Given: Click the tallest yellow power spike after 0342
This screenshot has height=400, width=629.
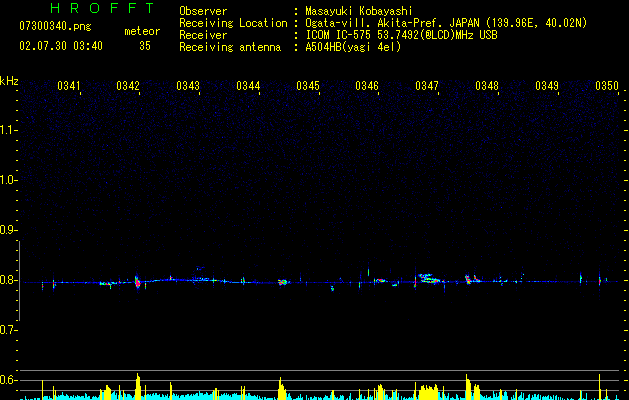Looking at the screenshot, I should coord(138,386).
